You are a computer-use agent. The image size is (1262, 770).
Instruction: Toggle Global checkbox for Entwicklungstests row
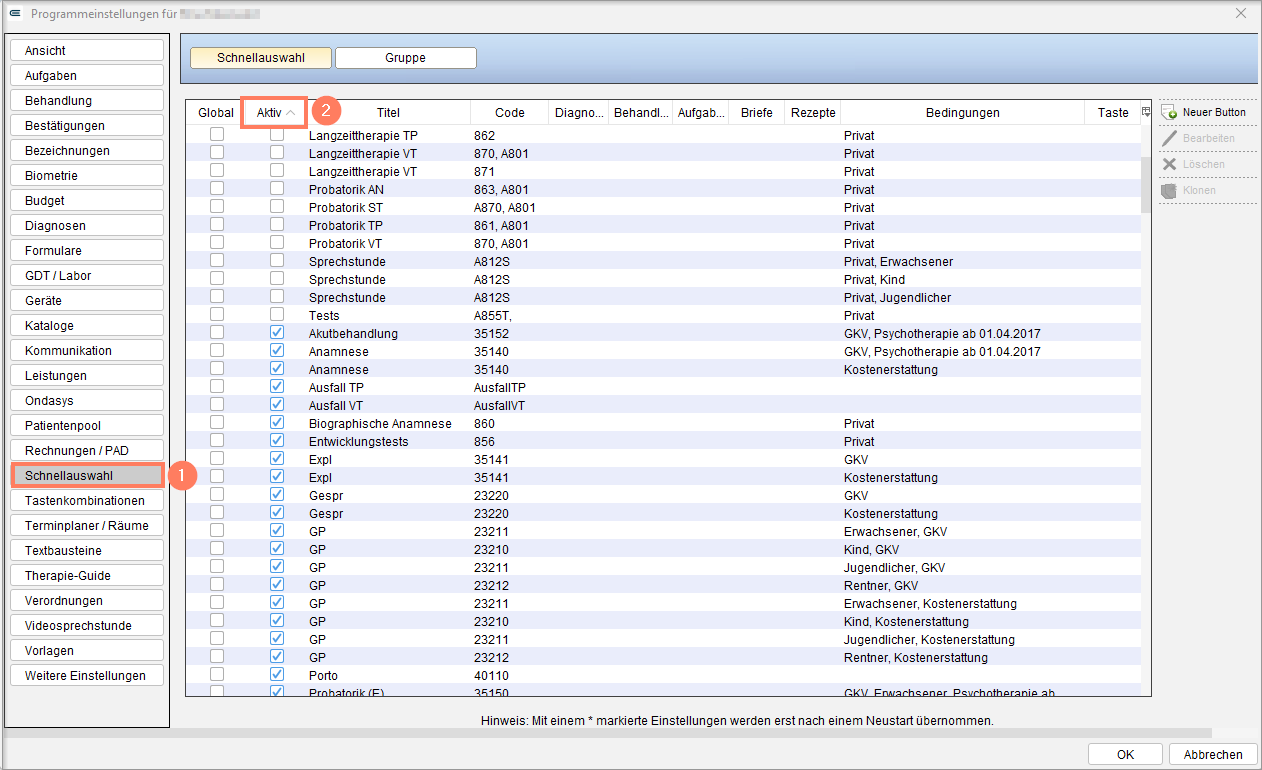[x=217, y=441]
